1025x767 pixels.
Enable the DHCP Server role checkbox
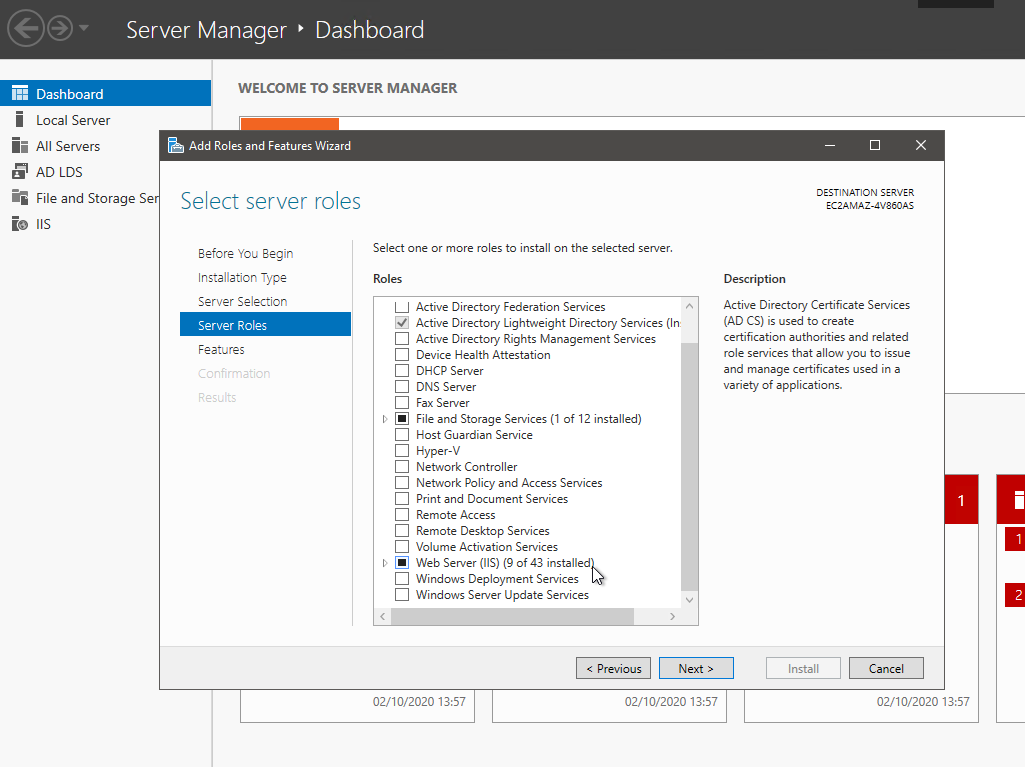(x=403, y=370)
